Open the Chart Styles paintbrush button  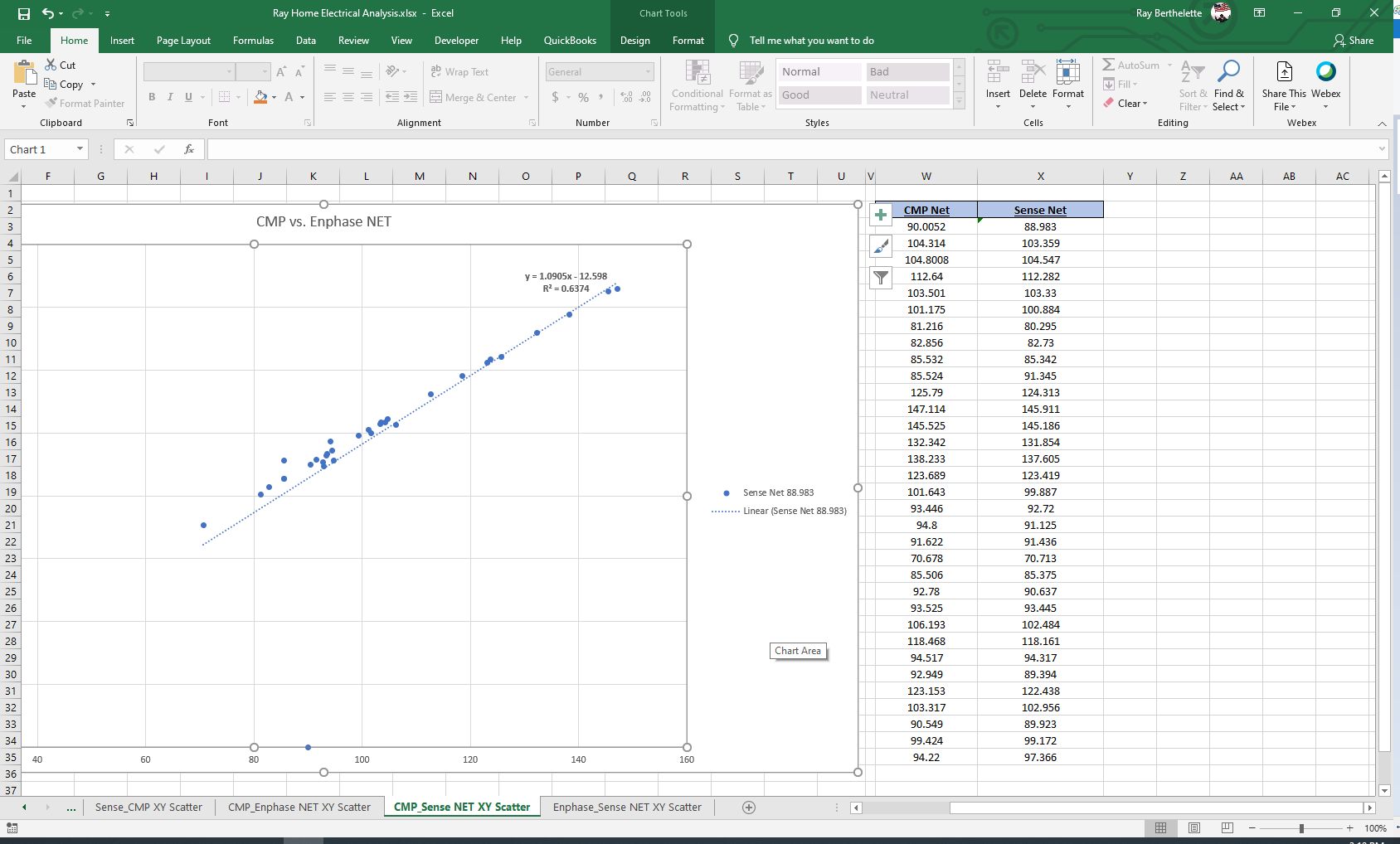881,246
